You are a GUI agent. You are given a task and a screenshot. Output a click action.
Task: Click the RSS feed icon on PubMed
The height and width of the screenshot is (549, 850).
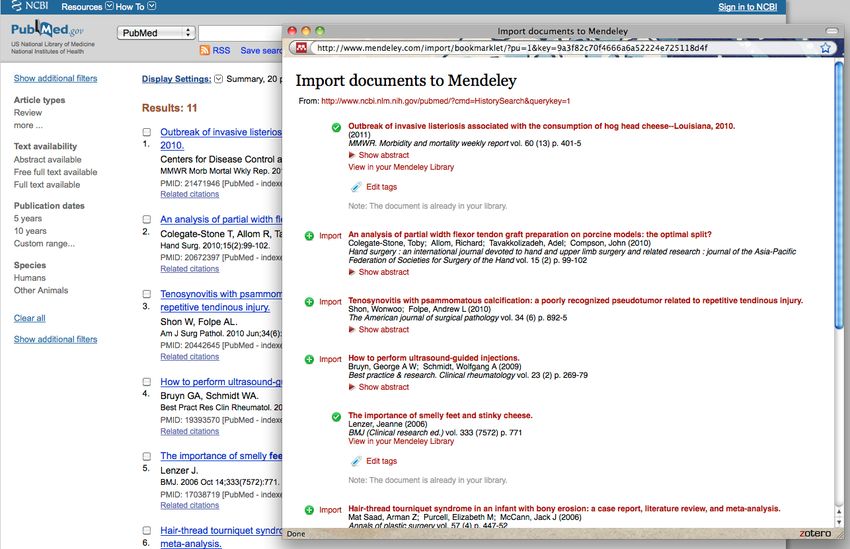[x=204, y=50]
